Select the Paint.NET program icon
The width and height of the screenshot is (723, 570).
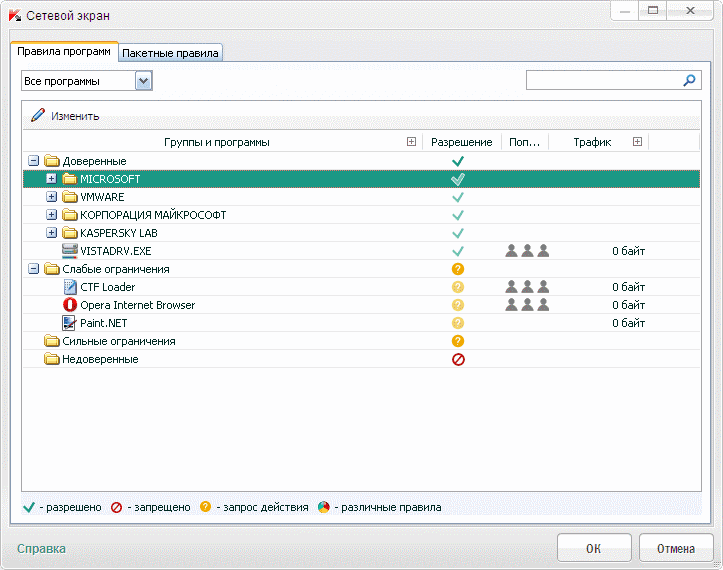click(70, 323)
